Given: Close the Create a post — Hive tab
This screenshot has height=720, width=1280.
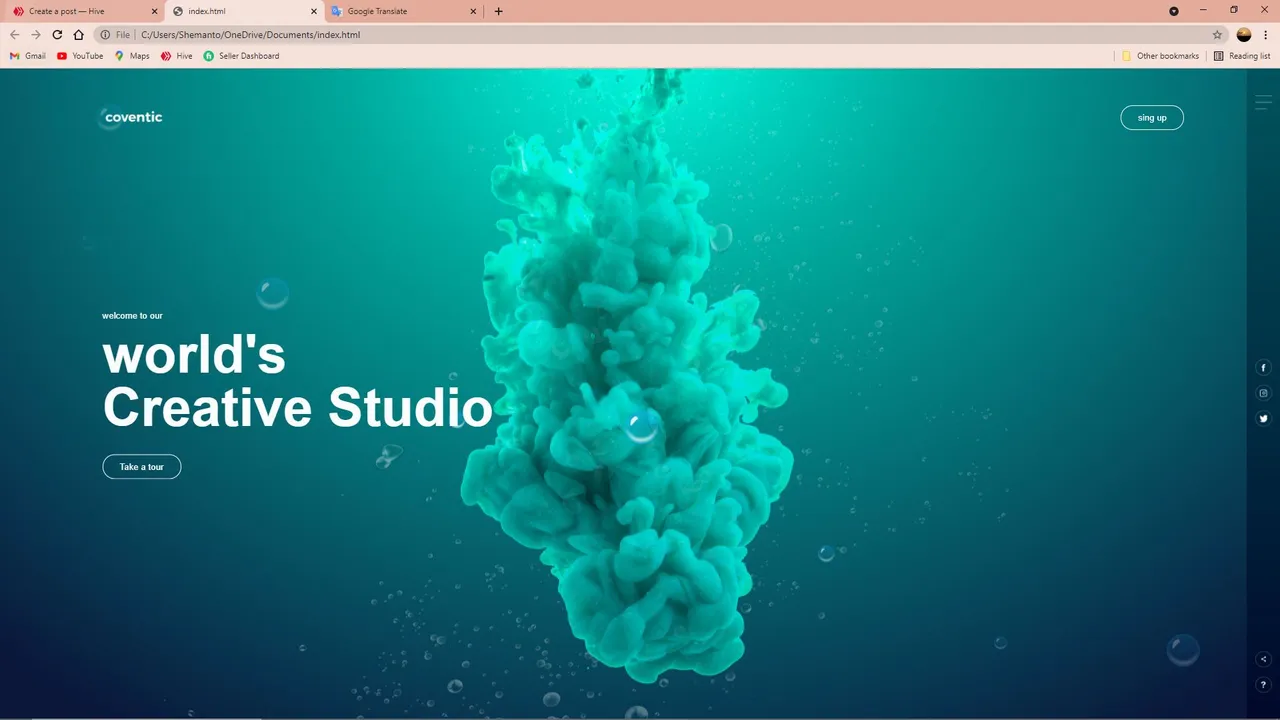Looking at the screenshot, I should [154, 11].
